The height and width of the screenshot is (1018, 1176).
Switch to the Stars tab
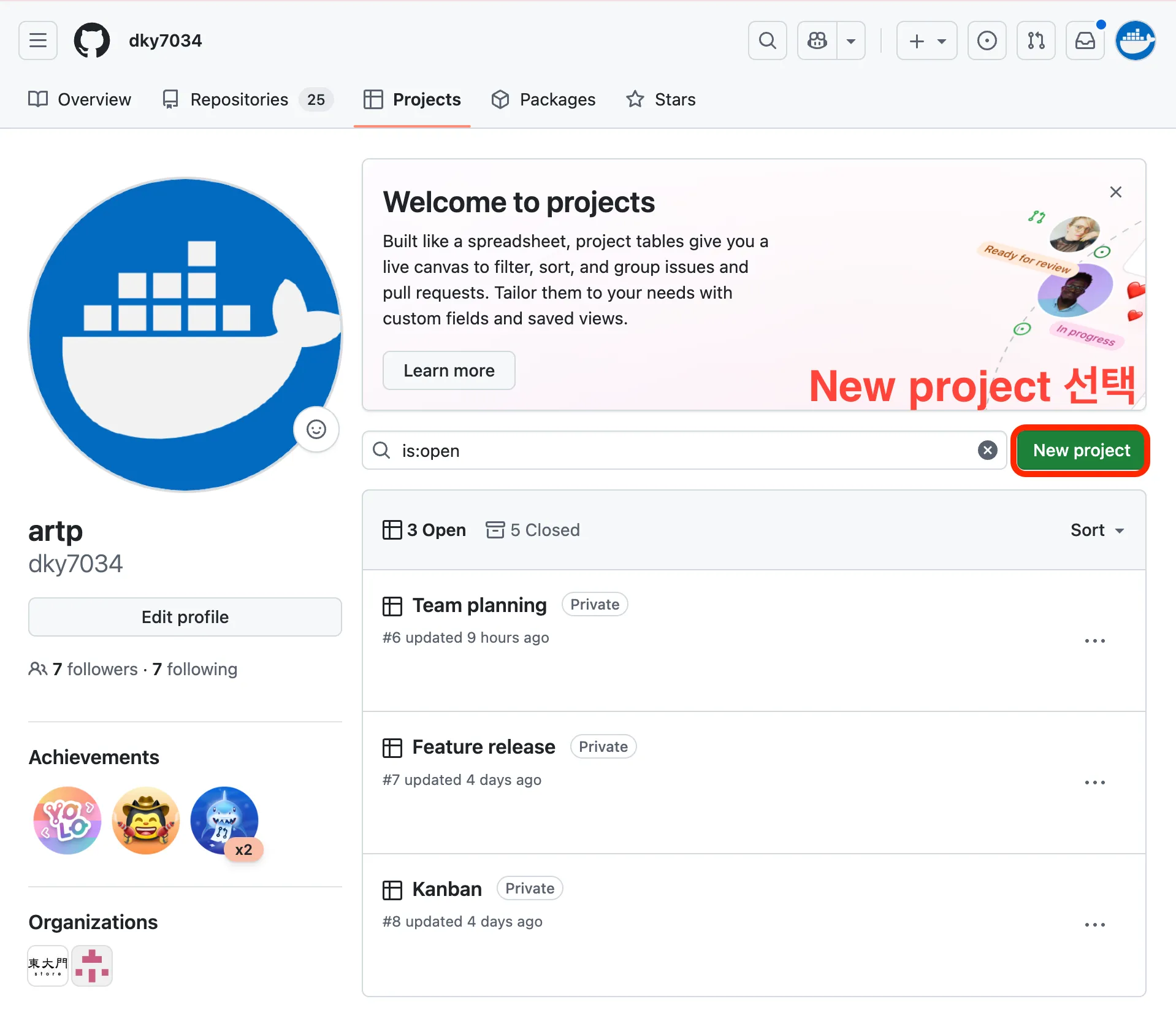pyautogui.click(x=661, y=99)
